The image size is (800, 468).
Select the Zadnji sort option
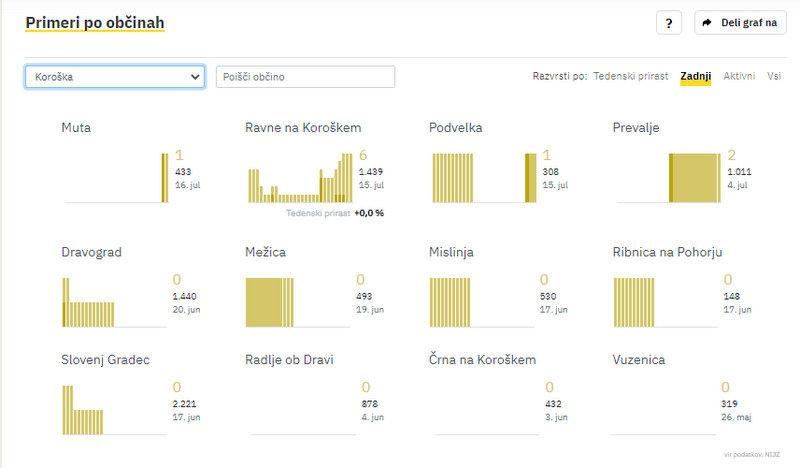click(x=695, y=77)
